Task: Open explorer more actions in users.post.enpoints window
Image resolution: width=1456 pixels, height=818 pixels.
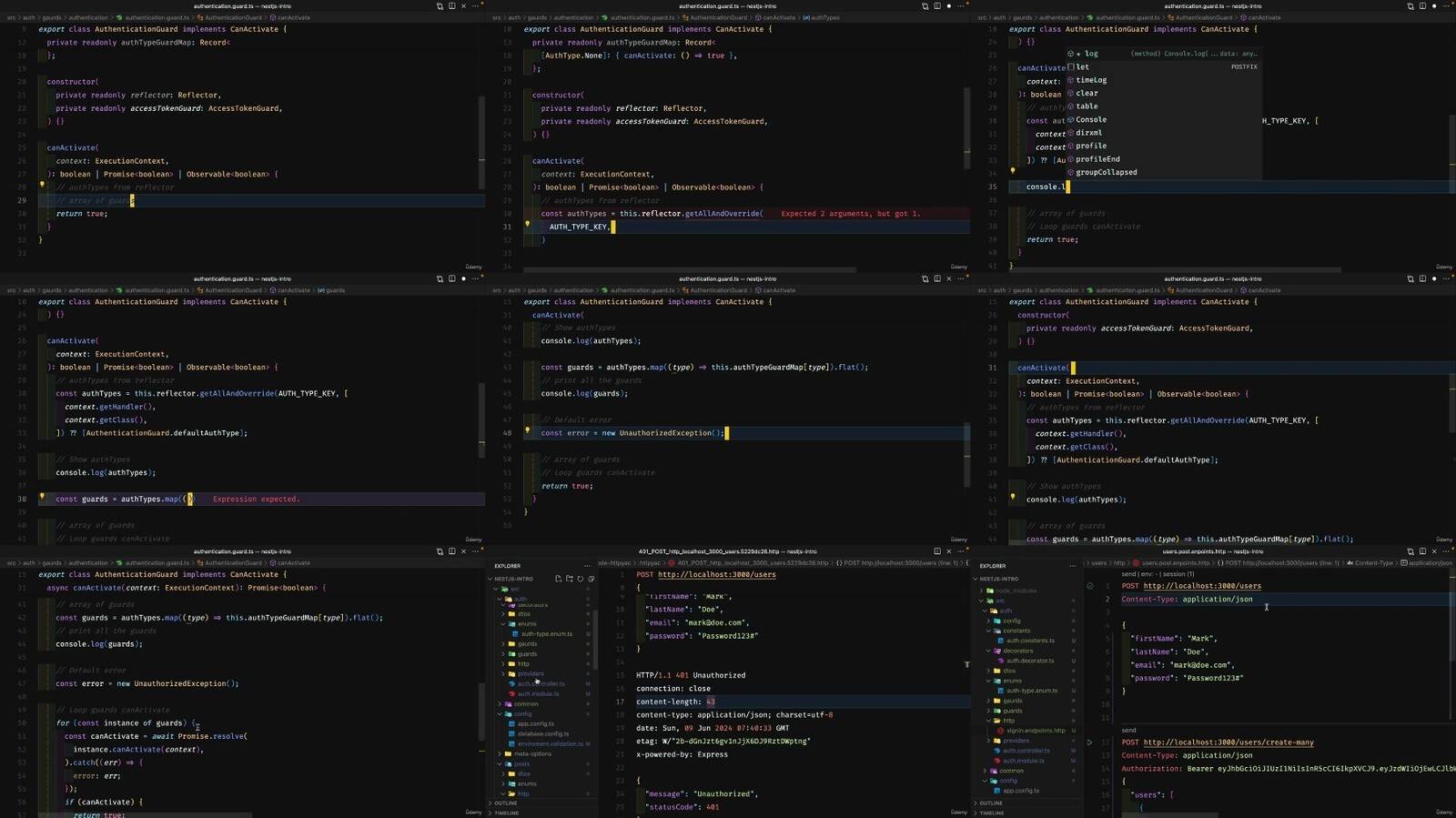Action: tap(1072, 565)
